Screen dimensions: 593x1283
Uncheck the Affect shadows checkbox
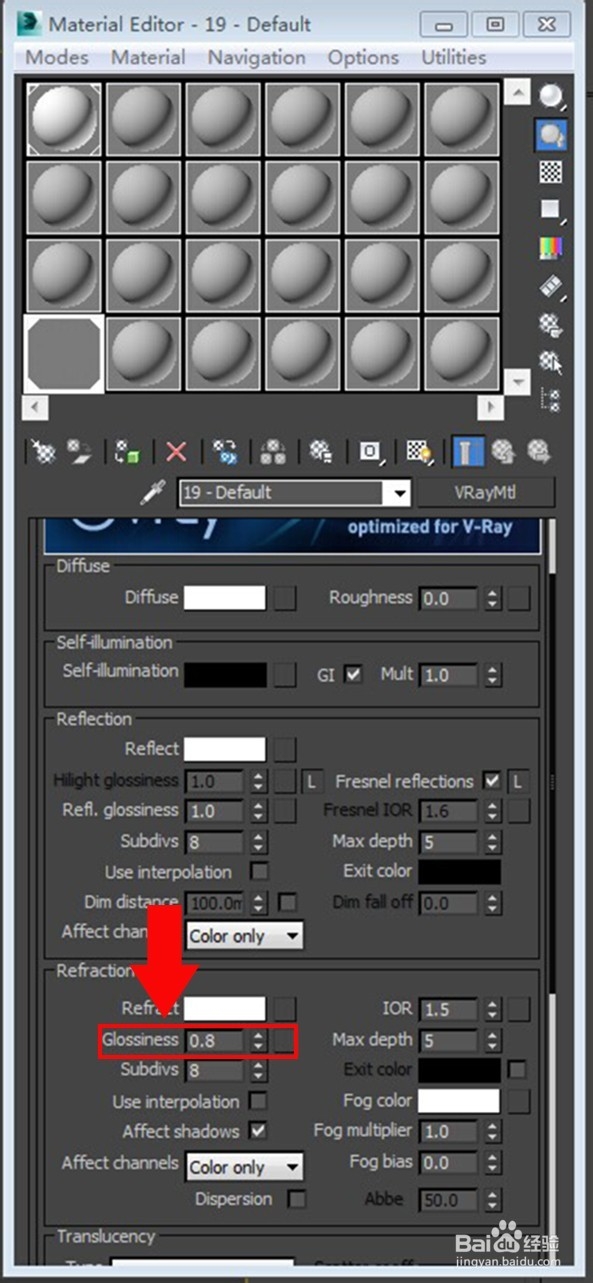pyautogui.click(x=258, y=1132)
